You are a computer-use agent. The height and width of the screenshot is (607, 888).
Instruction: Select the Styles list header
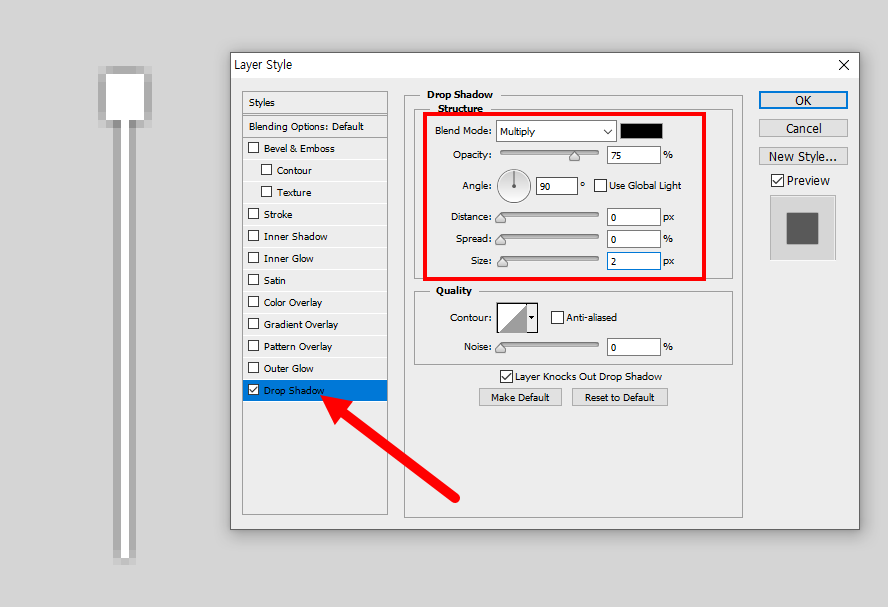coord(315,102)
